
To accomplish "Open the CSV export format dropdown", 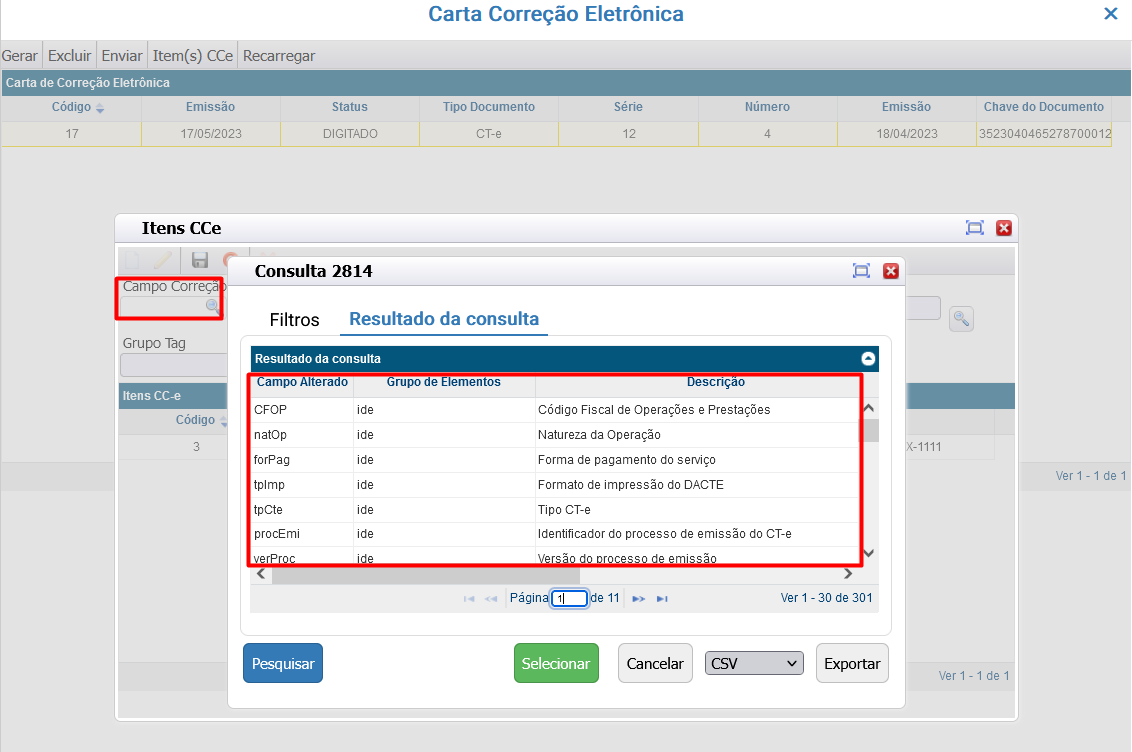I will (754, 663).
